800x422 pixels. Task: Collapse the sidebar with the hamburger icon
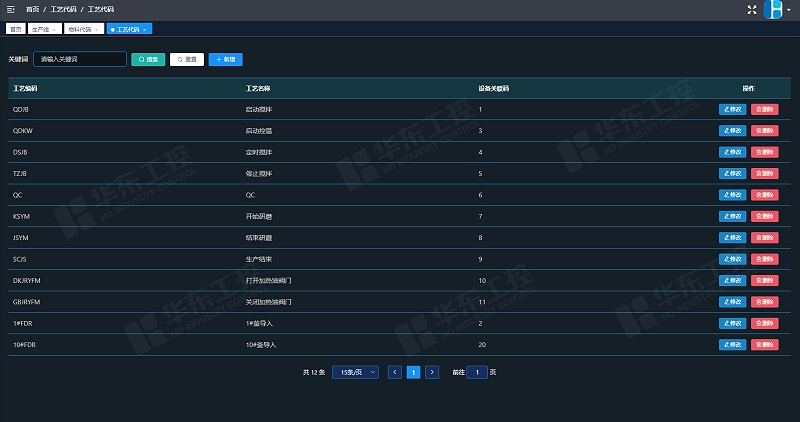pyautogui.click(x=10, y=9)
